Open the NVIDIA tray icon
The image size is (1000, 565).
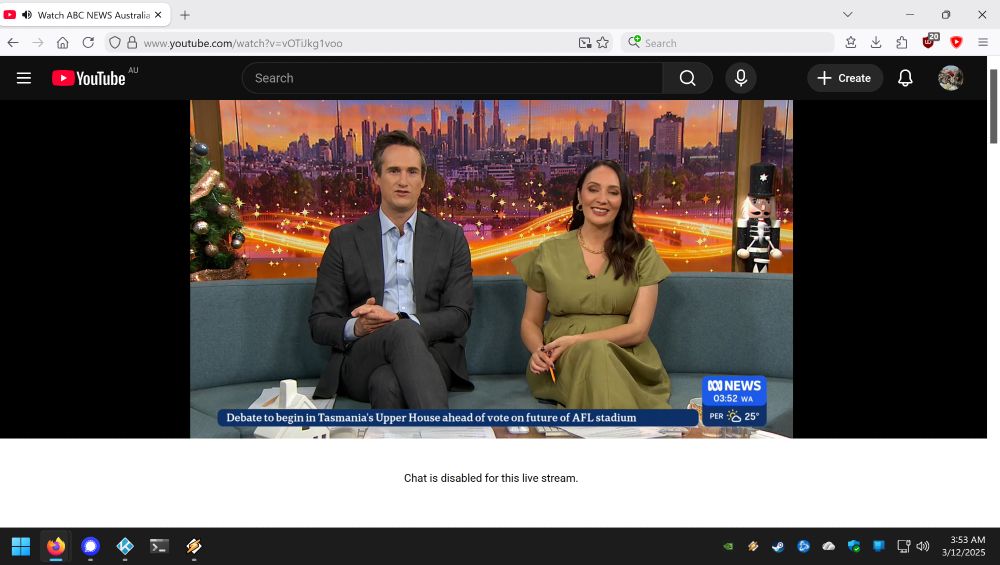tap(728, 547)
